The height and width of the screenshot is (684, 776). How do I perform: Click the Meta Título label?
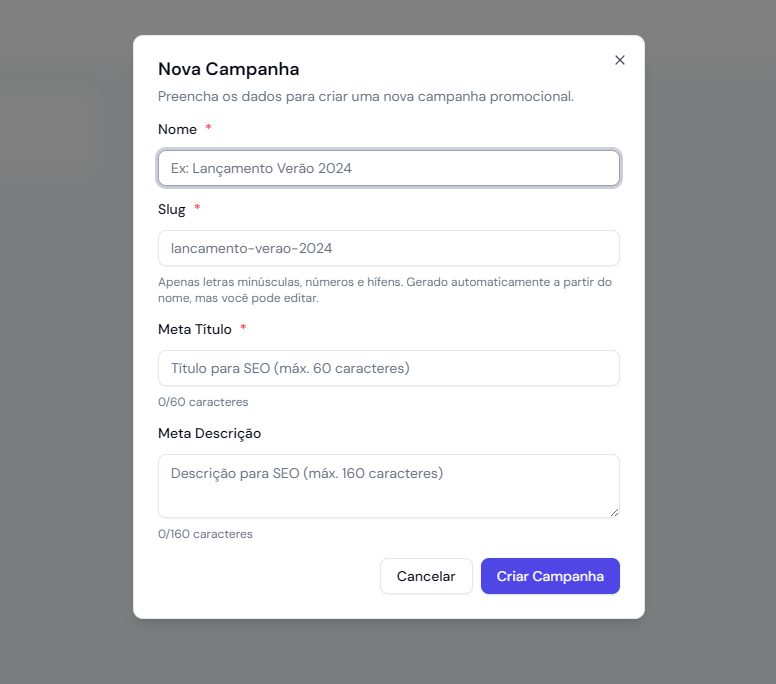(x=195, y=329)
